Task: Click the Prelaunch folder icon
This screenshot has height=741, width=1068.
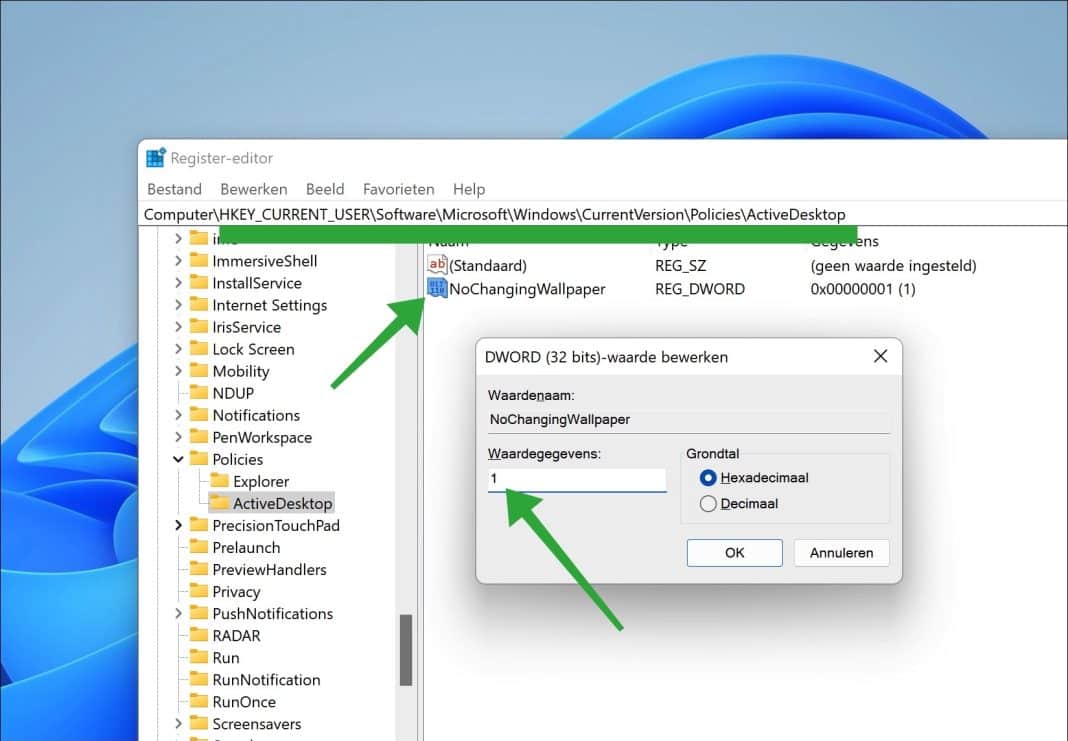Action: click(x=199, y=547)
